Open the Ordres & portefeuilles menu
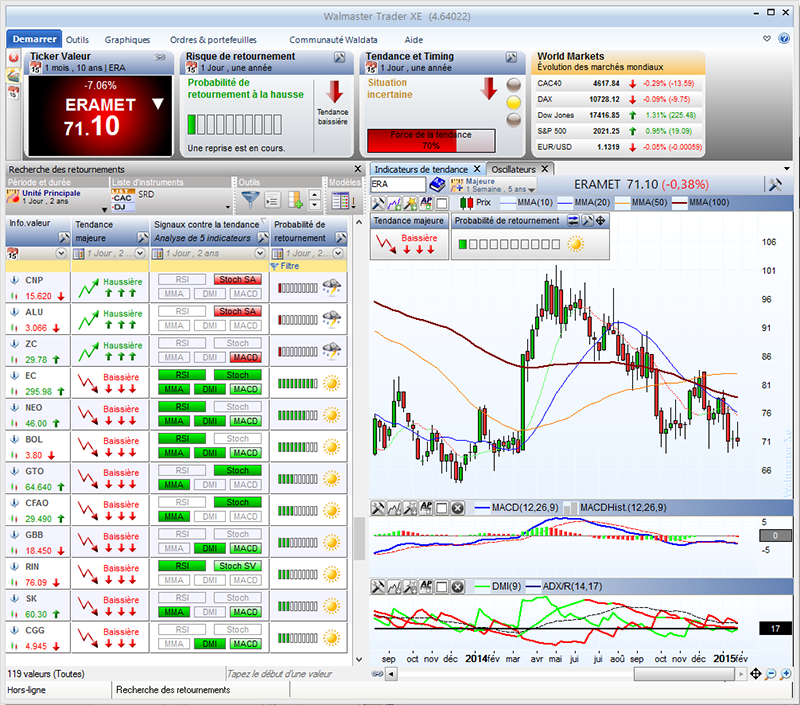The width and height of the screenshot is (800, 705). (213, 40)
